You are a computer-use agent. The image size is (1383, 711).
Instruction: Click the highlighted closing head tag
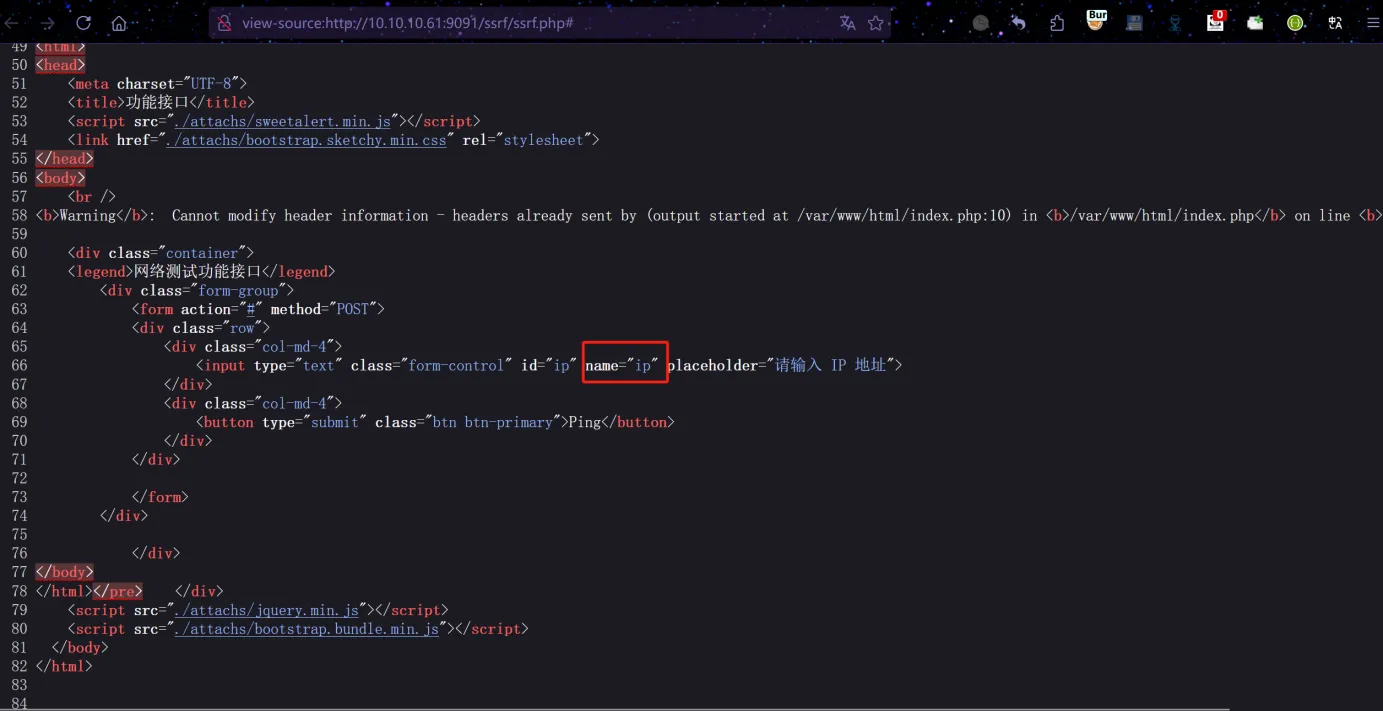pyautogui.click(x=64, y=159)
